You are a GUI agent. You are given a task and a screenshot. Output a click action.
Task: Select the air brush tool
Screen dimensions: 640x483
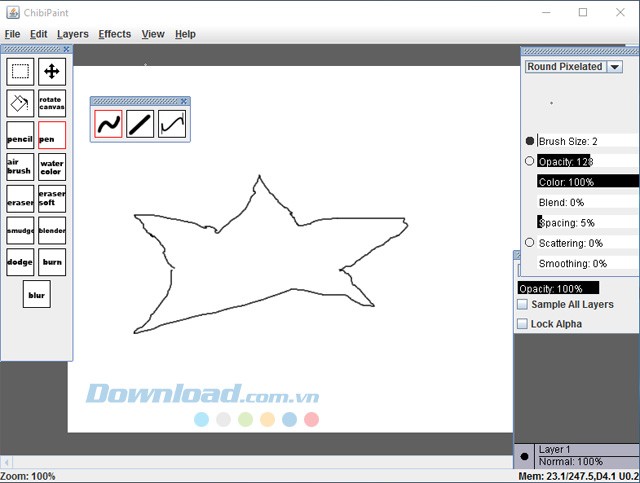pyautogui.click(x=20, y=167)
